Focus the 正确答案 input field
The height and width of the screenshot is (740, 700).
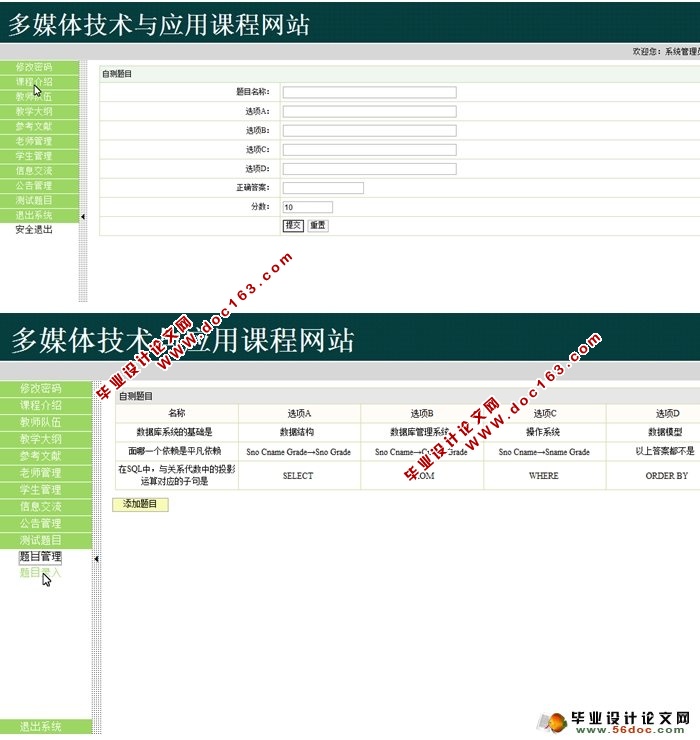tap(323, 188)
